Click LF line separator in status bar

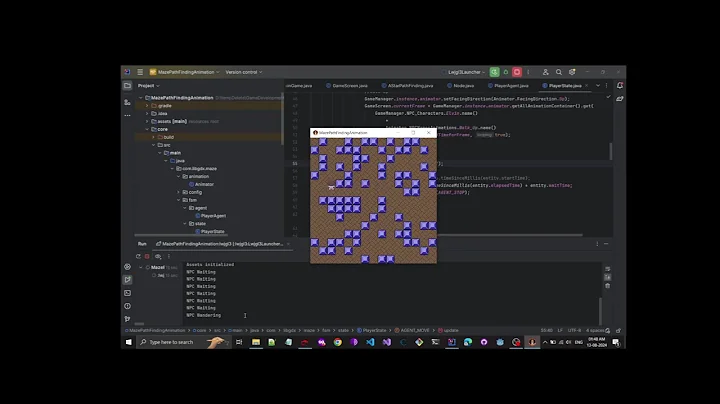560,330
